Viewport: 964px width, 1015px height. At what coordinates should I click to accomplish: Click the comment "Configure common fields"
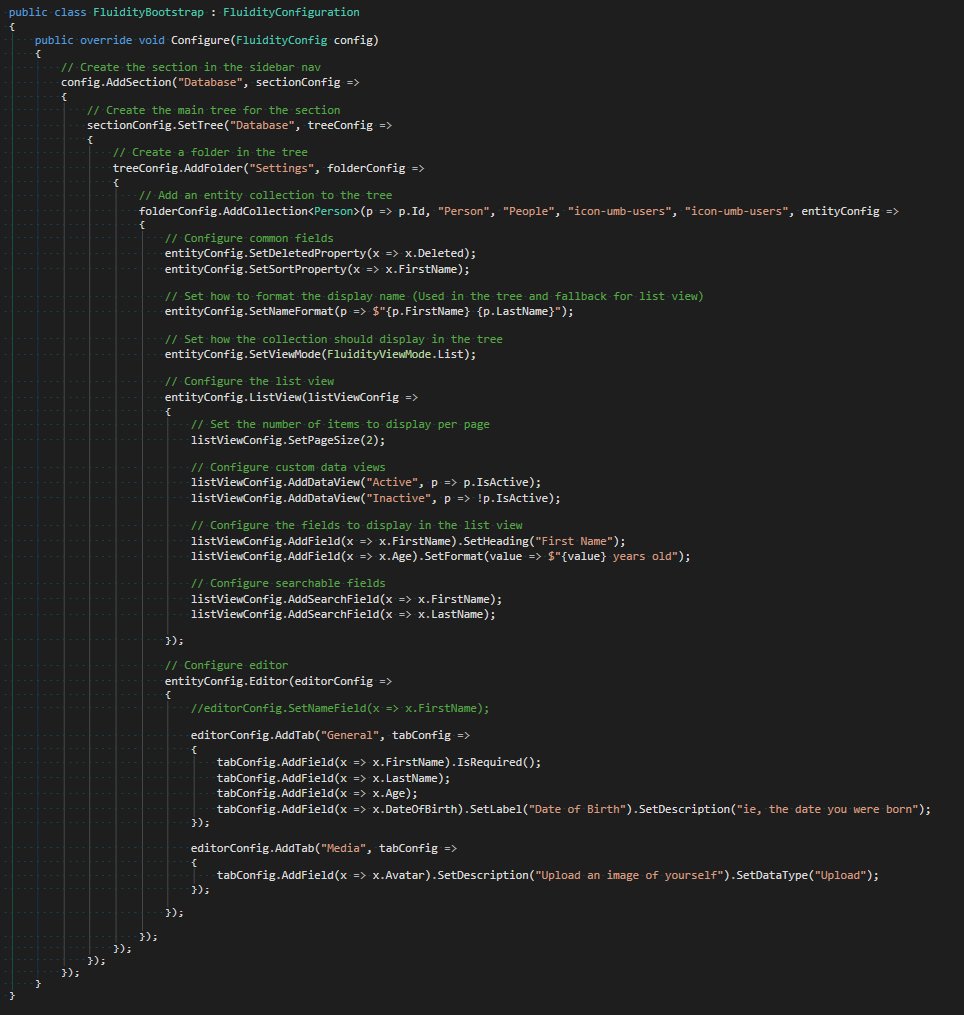point(249,238)
